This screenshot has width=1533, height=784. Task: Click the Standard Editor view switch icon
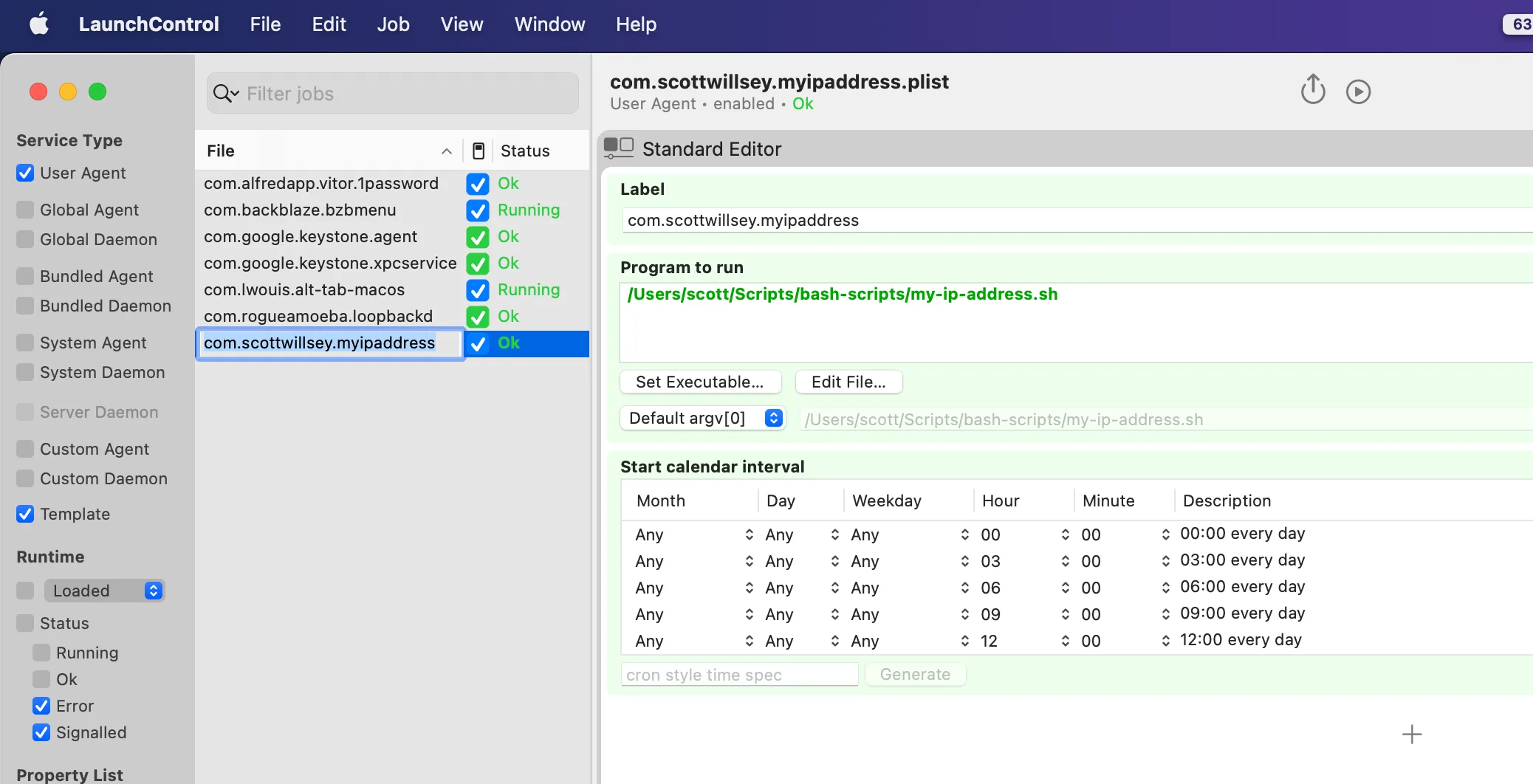pos(618,148)
